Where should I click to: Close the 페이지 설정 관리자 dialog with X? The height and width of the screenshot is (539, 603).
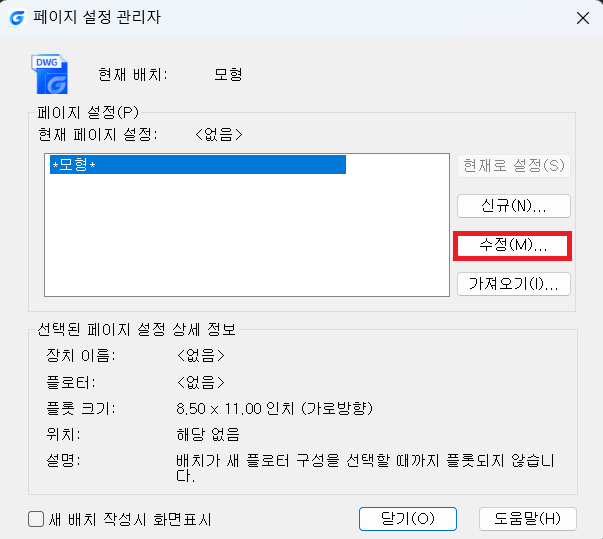[583, 18]
